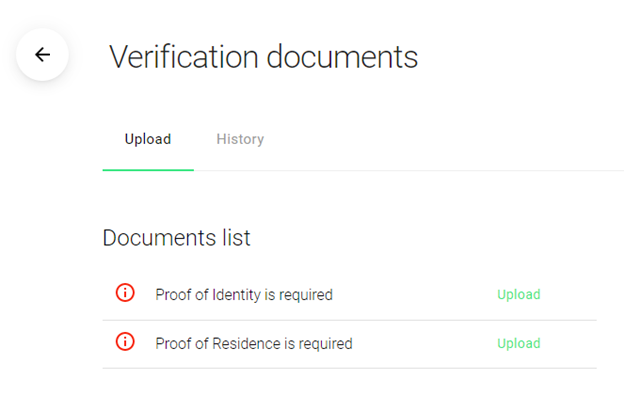Click the word 'documents' in the page title

342,56
